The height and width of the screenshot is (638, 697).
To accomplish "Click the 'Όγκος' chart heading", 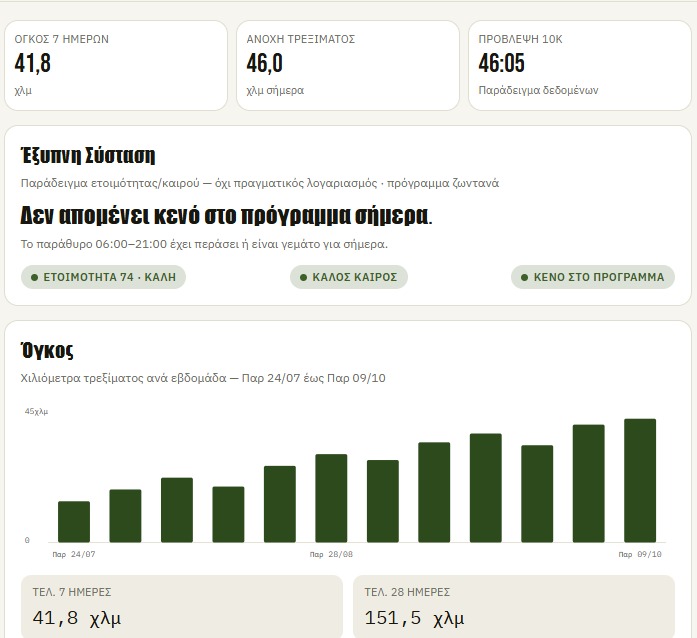I will pyautogui.click(x=47, y=350).
